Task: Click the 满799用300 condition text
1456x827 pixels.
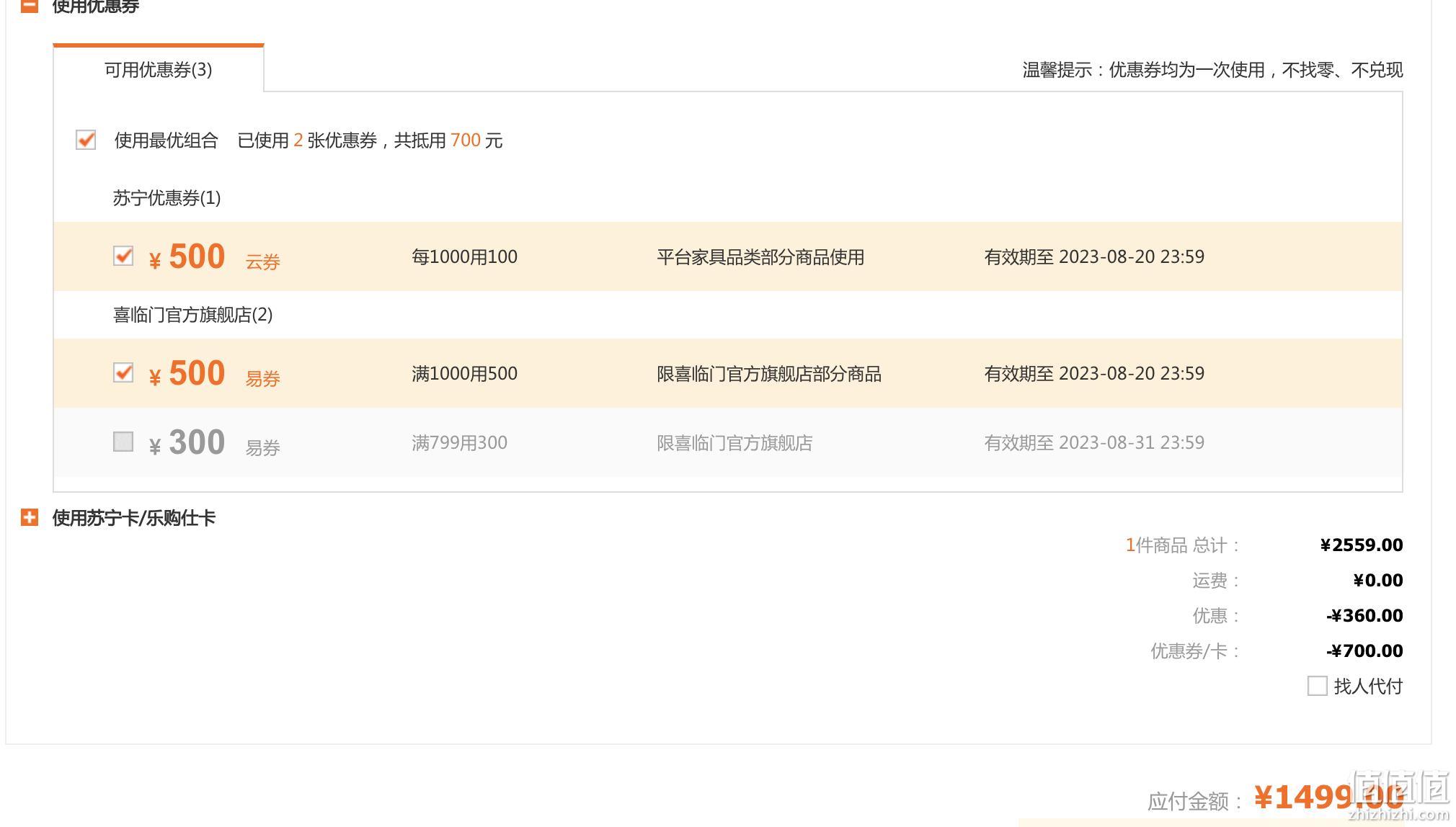Action: click(459, 443)
